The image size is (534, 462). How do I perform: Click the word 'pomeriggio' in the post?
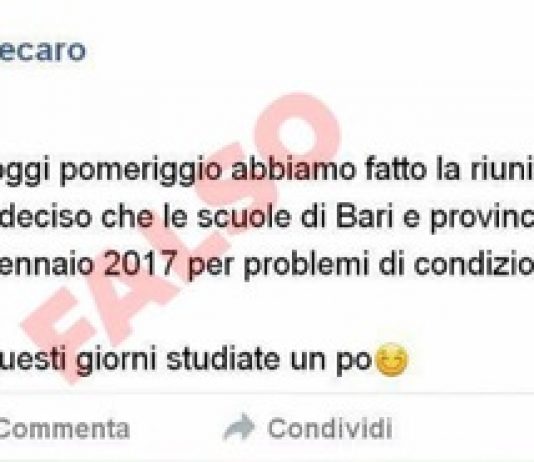point(141,172)
